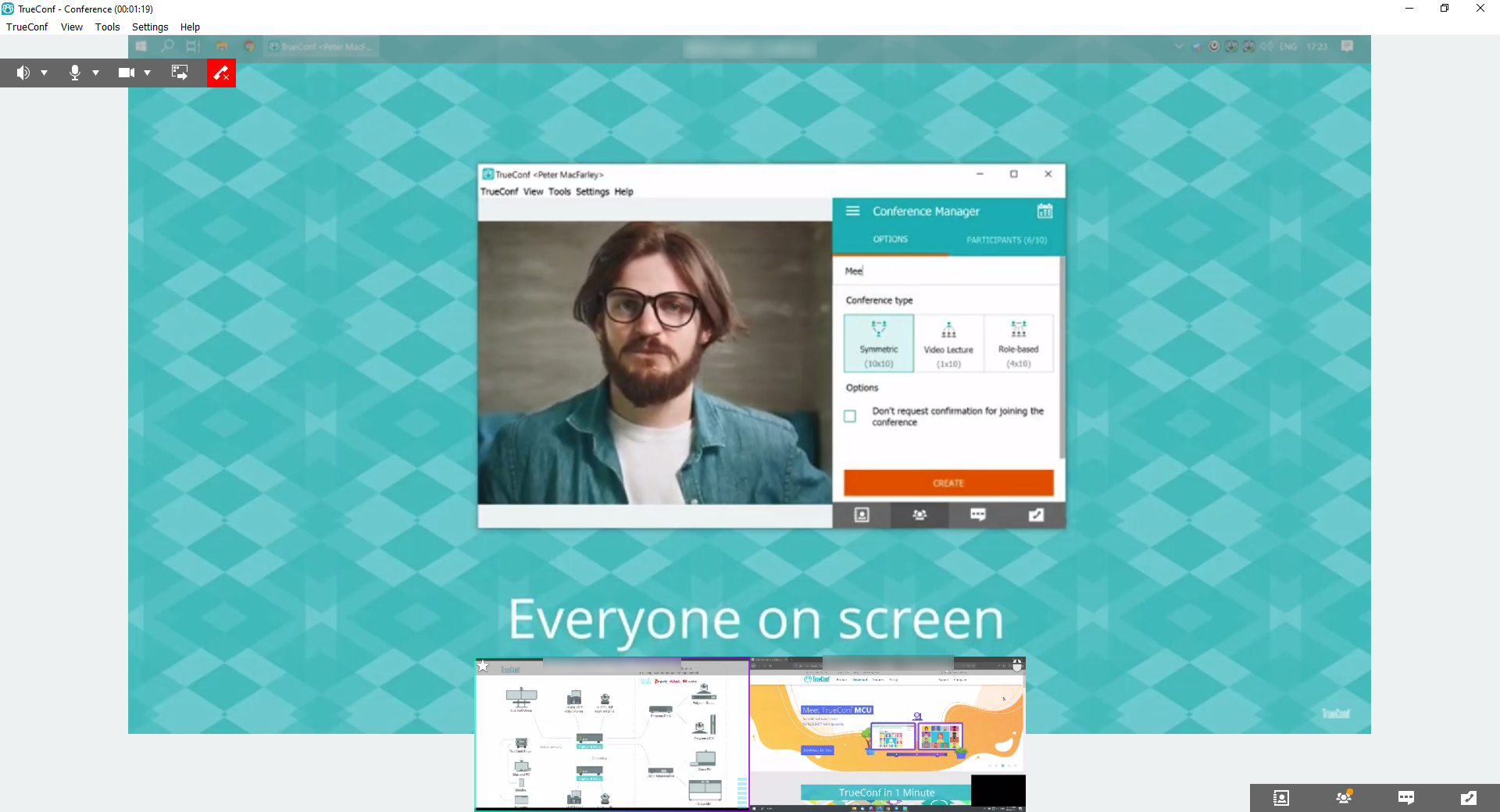
Task: Expand the camera options dropdown arrow
Action: pyautogui.click(x=147, y=73)
